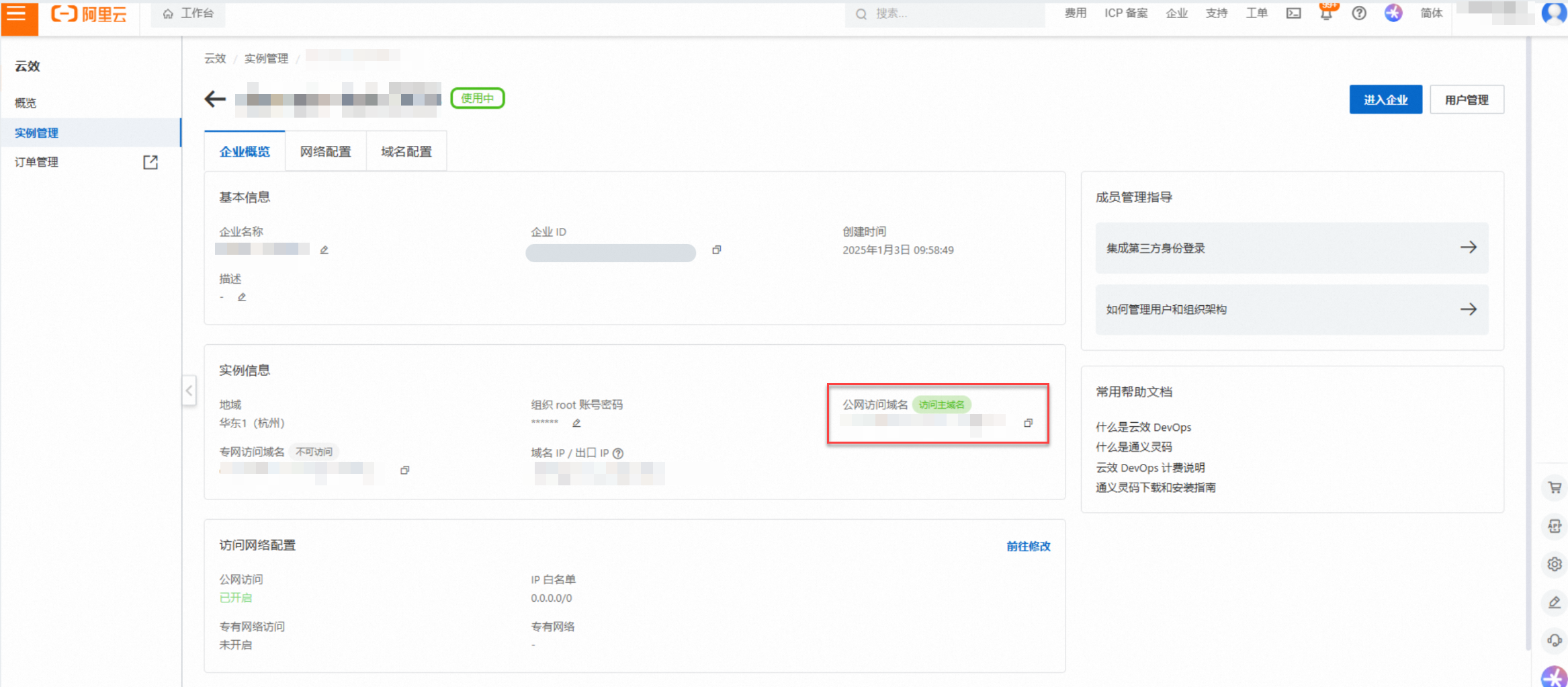Open the hamburger navigation menu
Screen dimensions: 1568x687
[x=17, y=14]
